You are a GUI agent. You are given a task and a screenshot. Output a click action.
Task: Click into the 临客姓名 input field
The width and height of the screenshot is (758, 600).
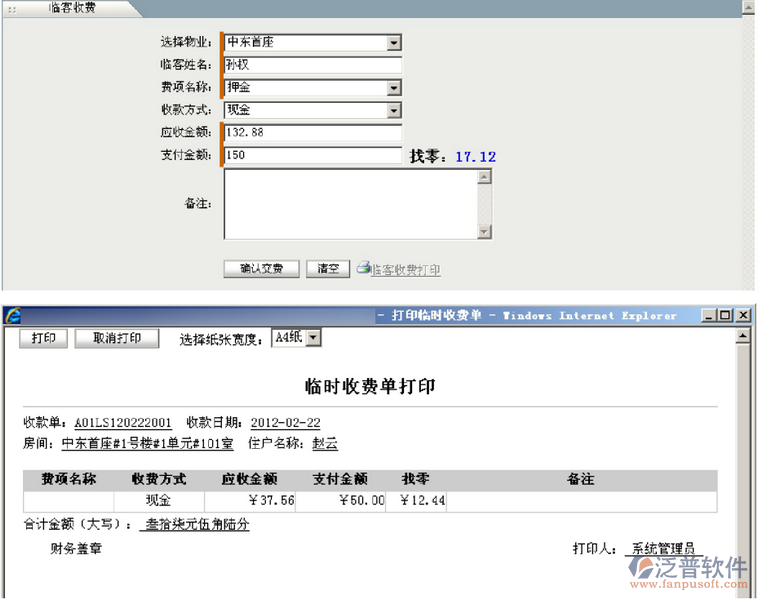click(311, 65)
